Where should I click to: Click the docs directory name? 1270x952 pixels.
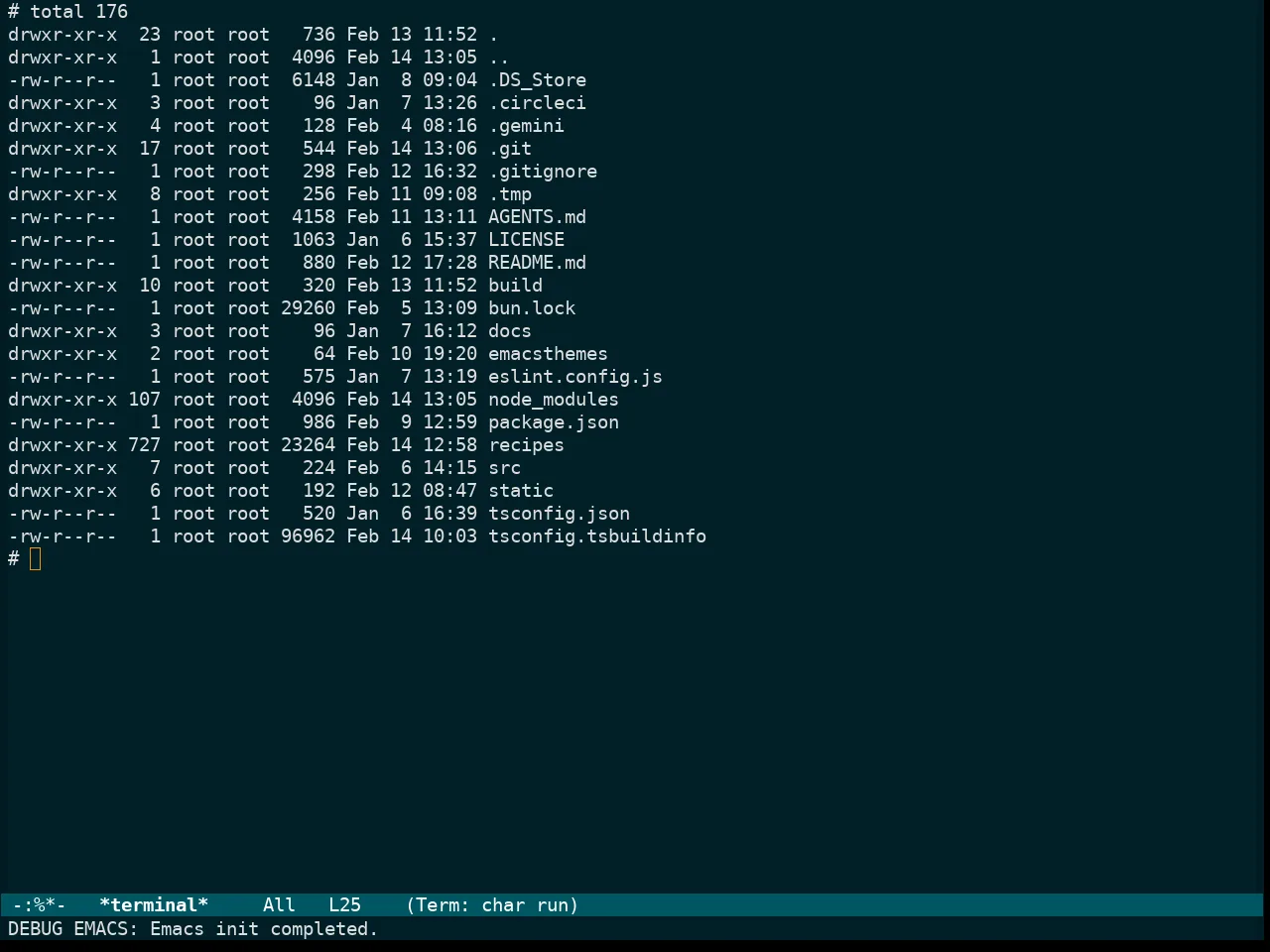click(510, 331)
